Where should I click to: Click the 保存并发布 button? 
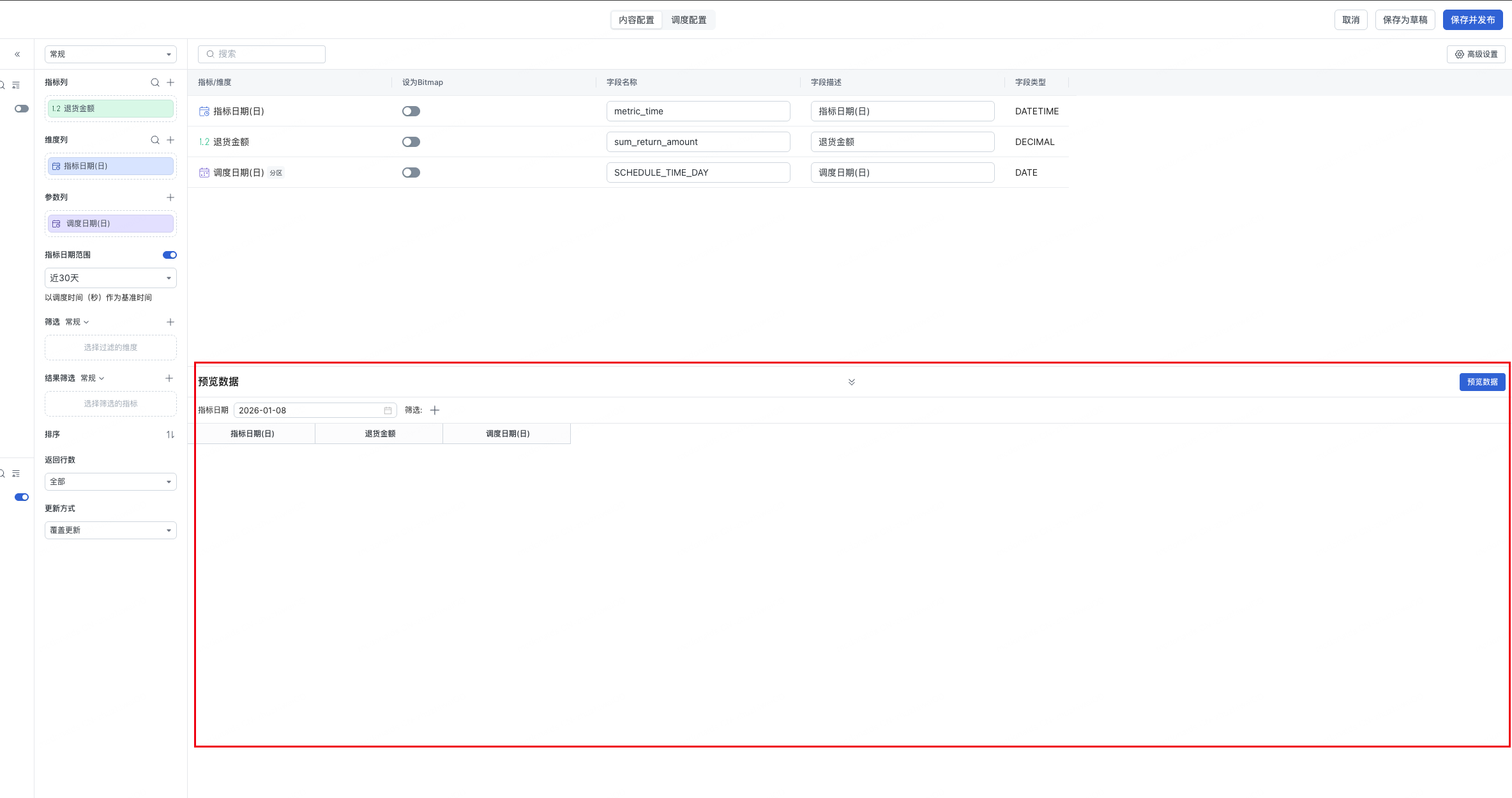(x=1472, y=20)
